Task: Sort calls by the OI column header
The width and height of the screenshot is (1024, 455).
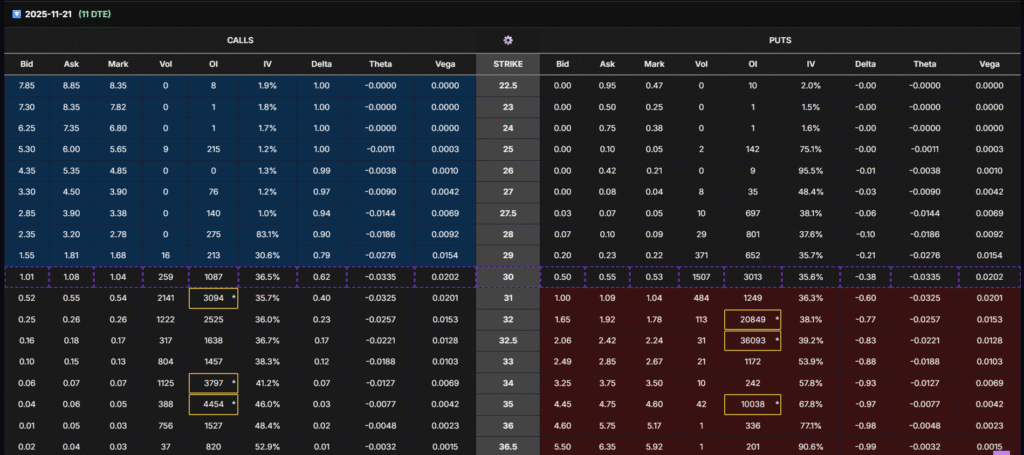Action: (212, 64)
